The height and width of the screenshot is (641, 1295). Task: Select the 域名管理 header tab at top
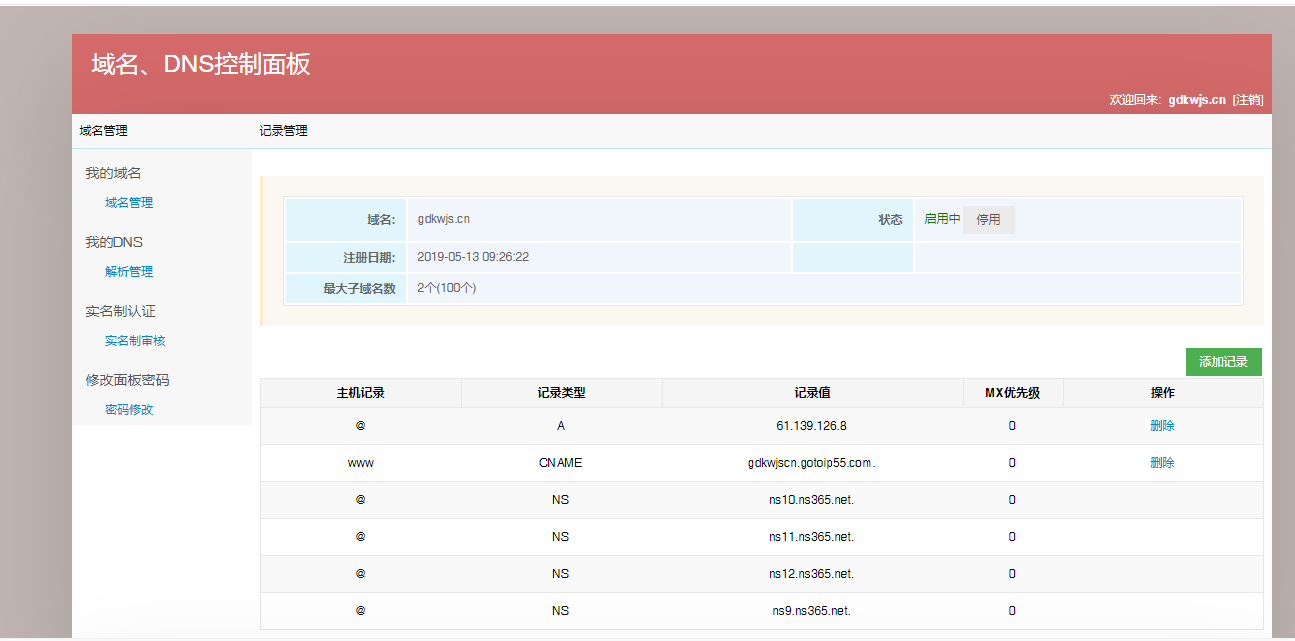pyautogui.click(x=104, y=131)
